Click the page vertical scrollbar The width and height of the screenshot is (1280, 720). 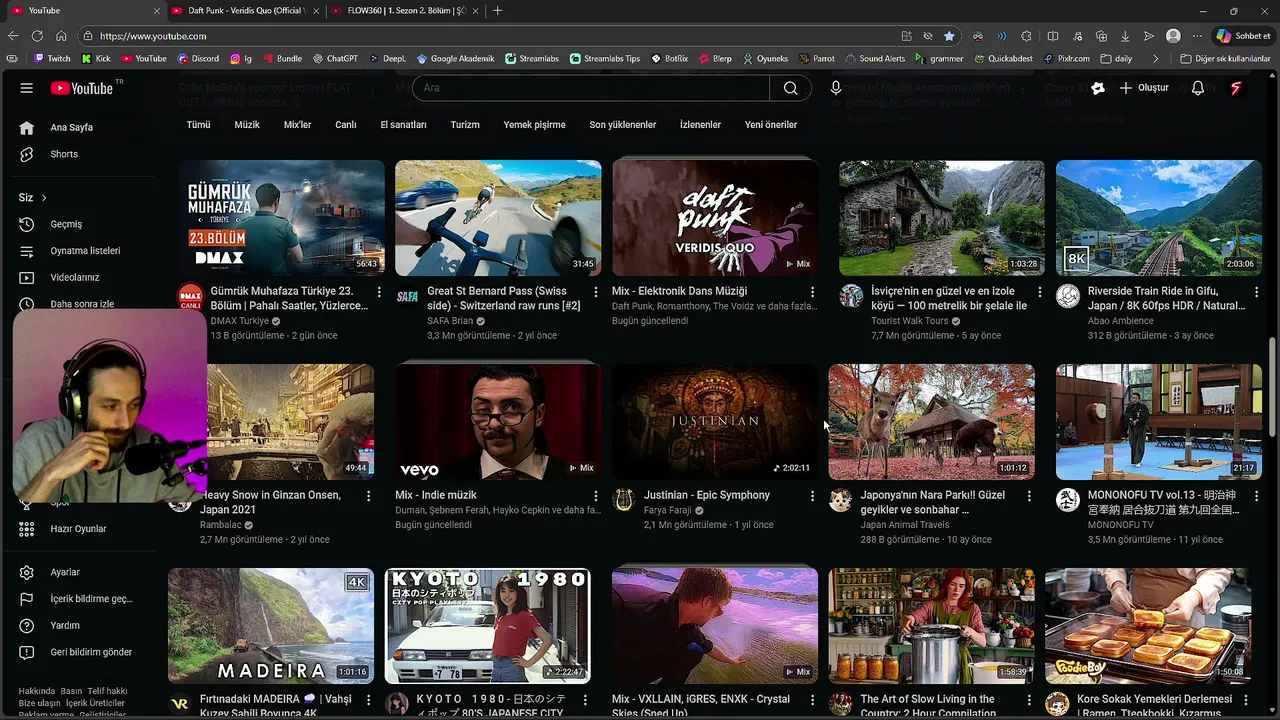1272,385
